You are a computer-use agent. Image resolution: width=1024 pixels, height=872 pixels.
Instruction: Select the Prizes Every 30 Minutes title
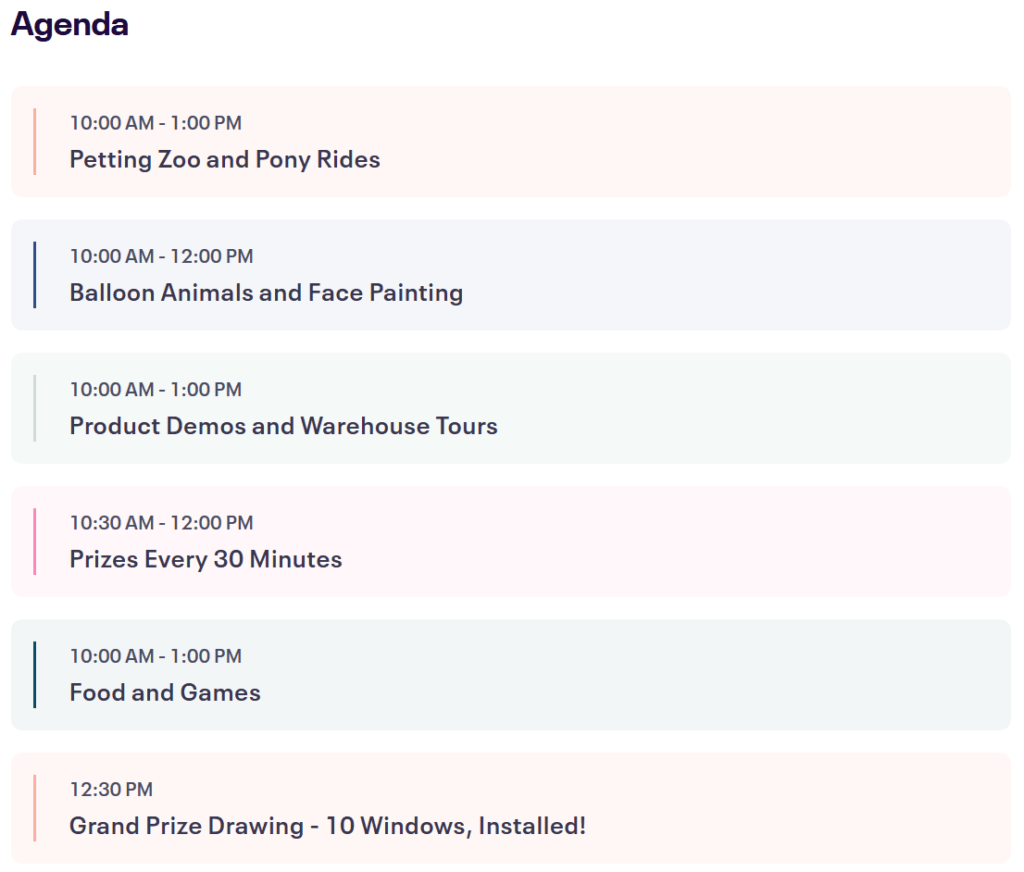pyautogui.click(x=206, y=559)
